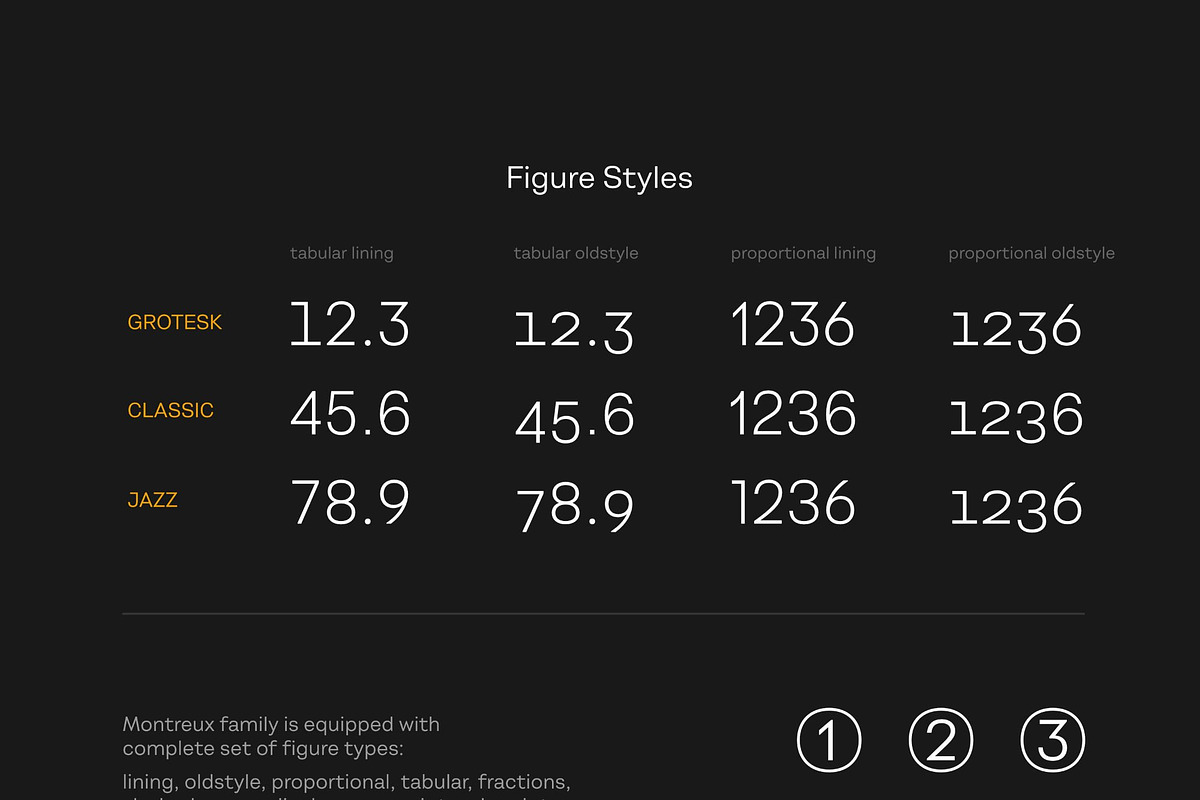Click the tabular oldstyle column header
The width and height of the screenshot is (1200, 800).
click(576, 254)
